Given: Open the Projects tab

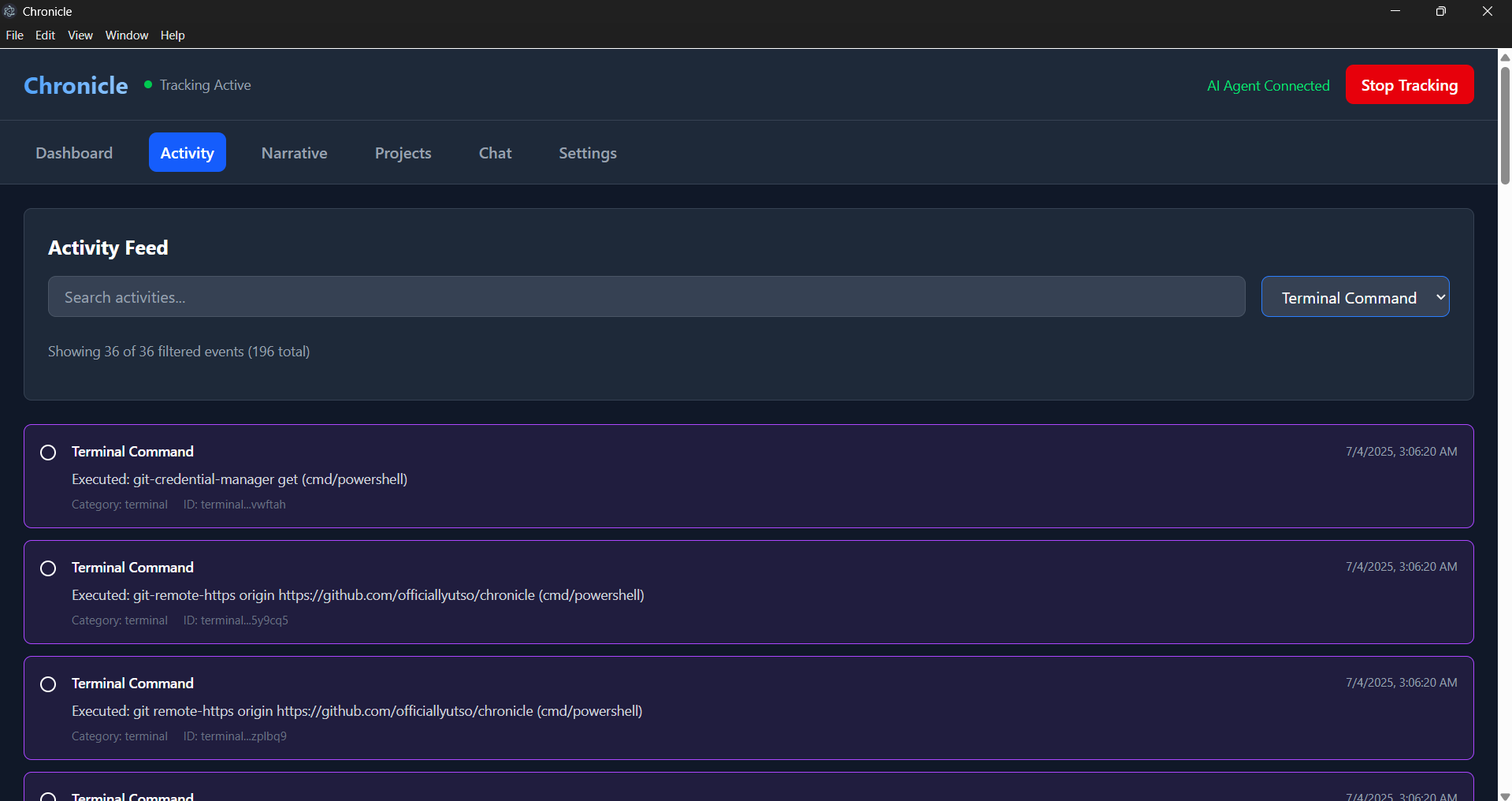Looking at the screenshot, I should (403, 153).
